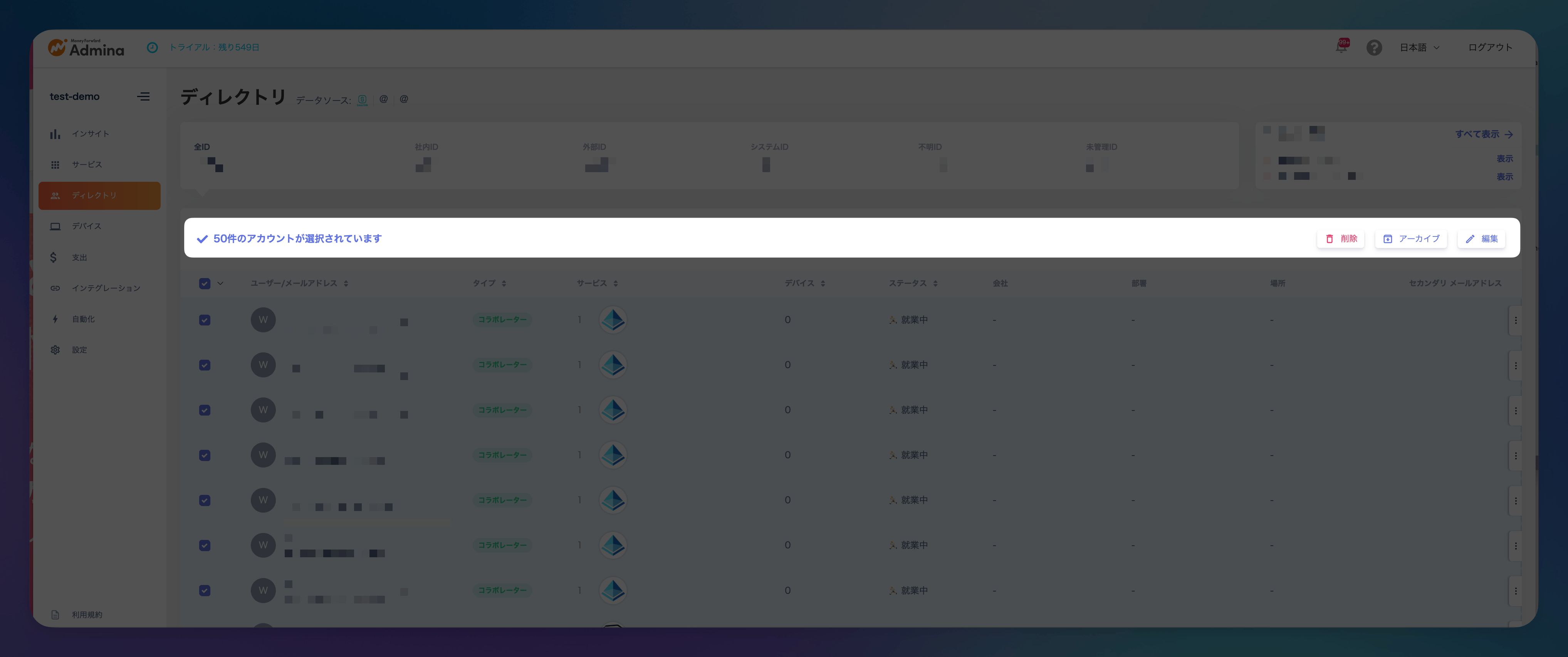Select the システムID summary tab
The height and width of the screenshot is (657, 1568).
click(x=769, y=156)
